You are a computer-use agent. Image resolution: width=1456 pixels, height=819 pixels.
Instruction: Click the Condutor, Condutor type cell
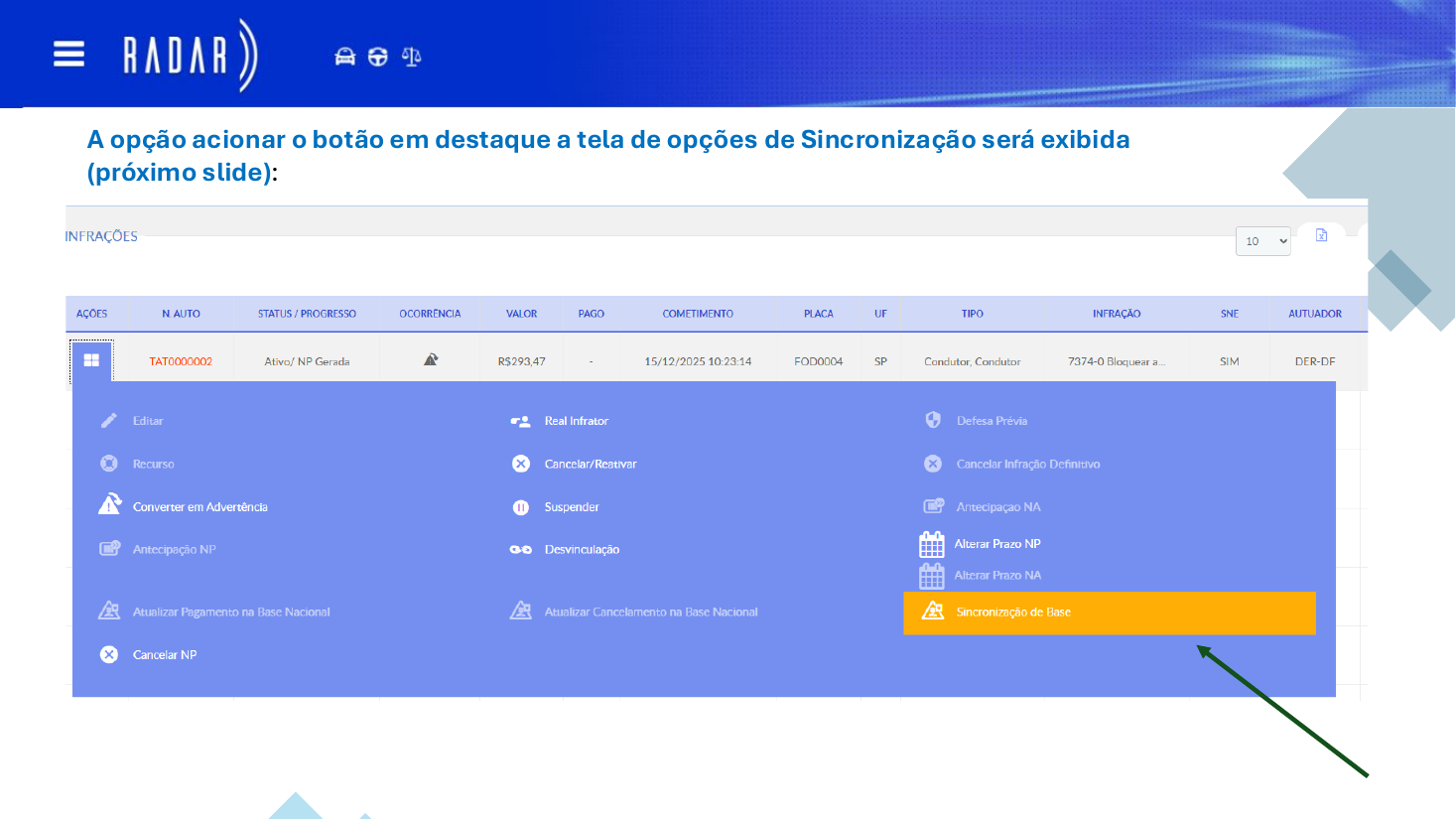(973, 361)
